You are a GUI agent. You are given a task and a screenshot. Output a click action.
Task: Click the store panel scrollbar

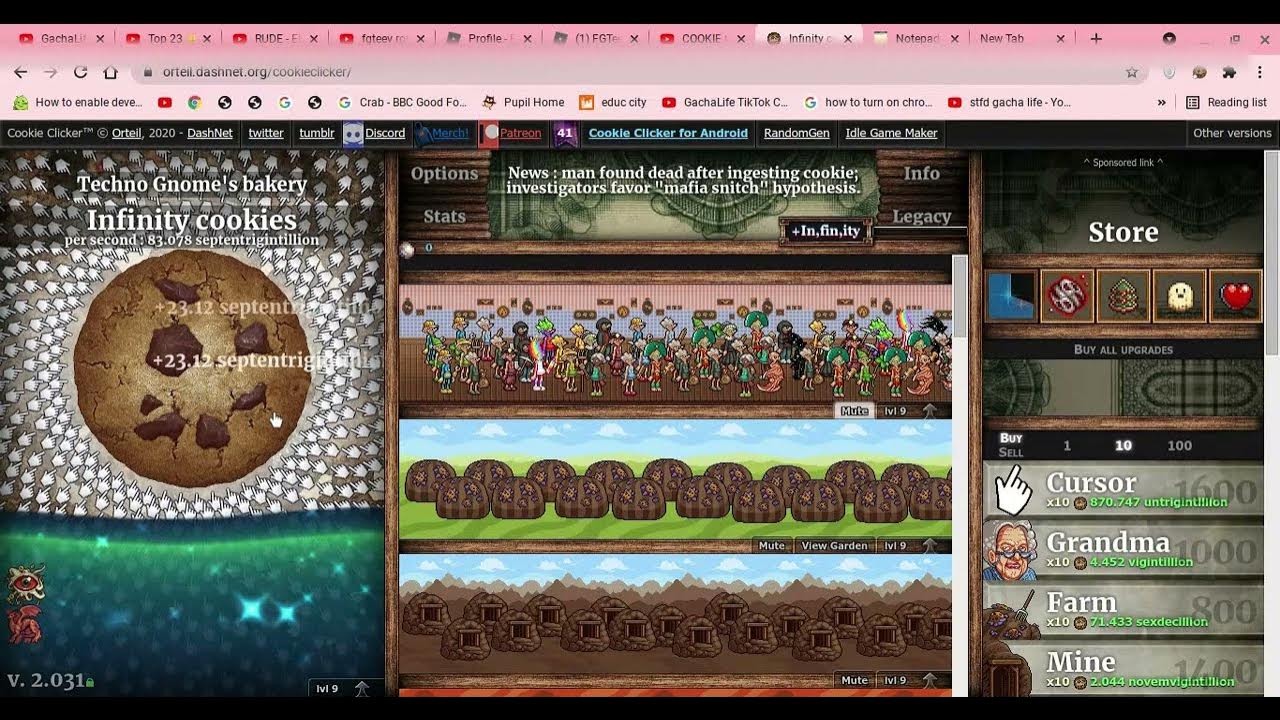tap(1272, 252)
